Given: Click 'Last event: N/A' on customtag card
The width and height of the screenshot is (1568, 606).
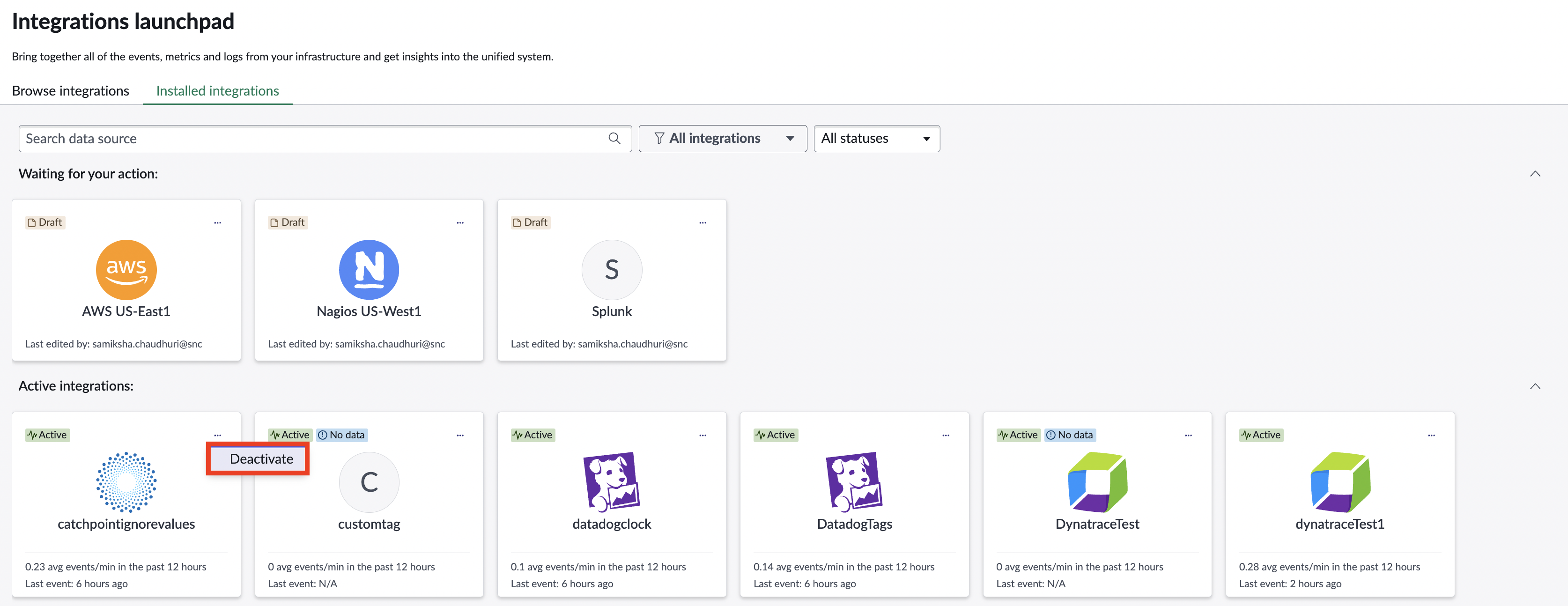Looking at the screenshot, I should click(x=303, y=584).
